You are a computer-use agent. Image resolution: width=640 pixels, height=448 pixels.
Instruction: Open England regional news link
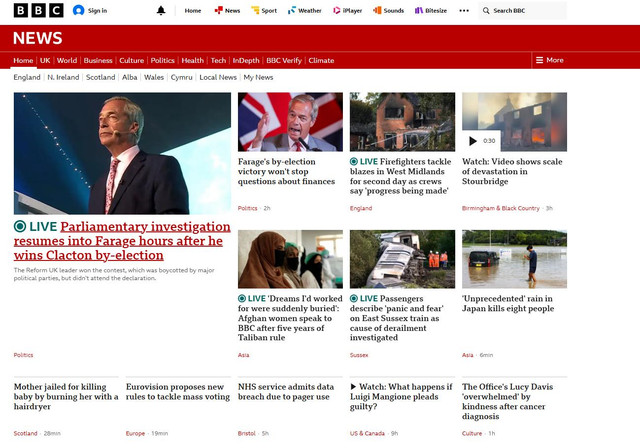point(27,77)
